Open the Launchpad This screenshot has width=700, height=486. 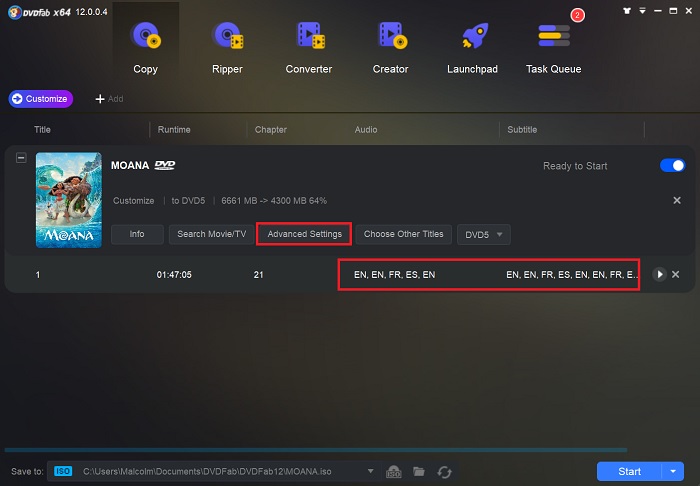click(x=472, y=47)
